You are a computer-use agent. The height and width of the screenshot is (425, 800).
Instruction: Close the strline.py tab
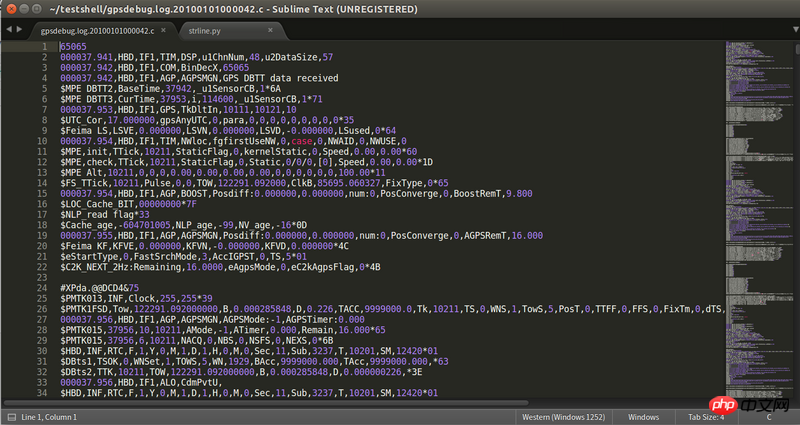click(270, 30)
